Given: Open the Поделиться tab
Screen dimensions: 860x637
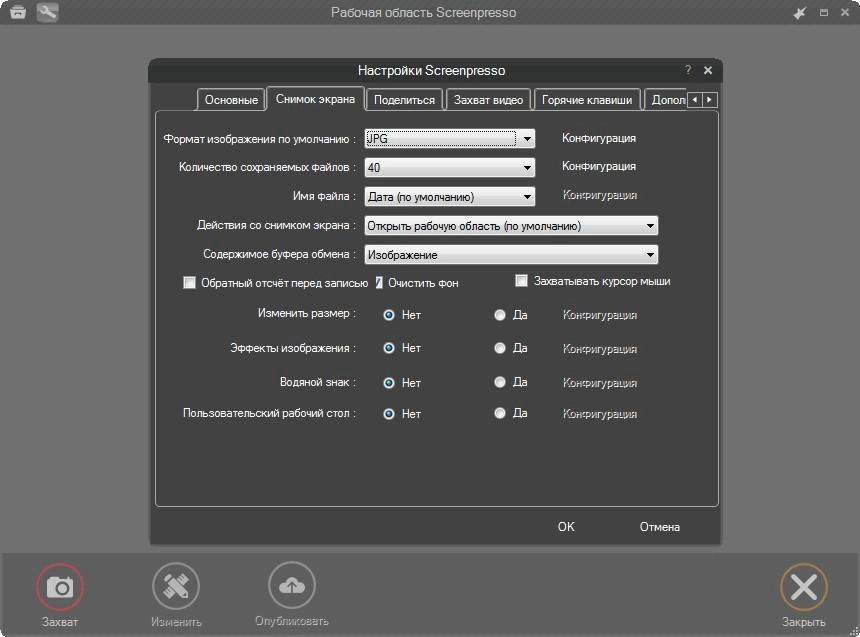Looking at the screenshot, I should pyautogui.click(x=404, y=100).
